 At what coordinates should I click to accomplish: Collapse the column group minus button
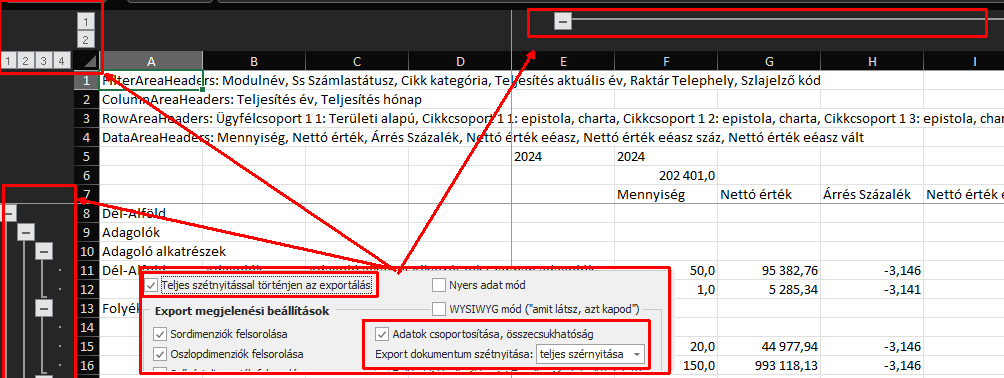(x=563, y=22)
